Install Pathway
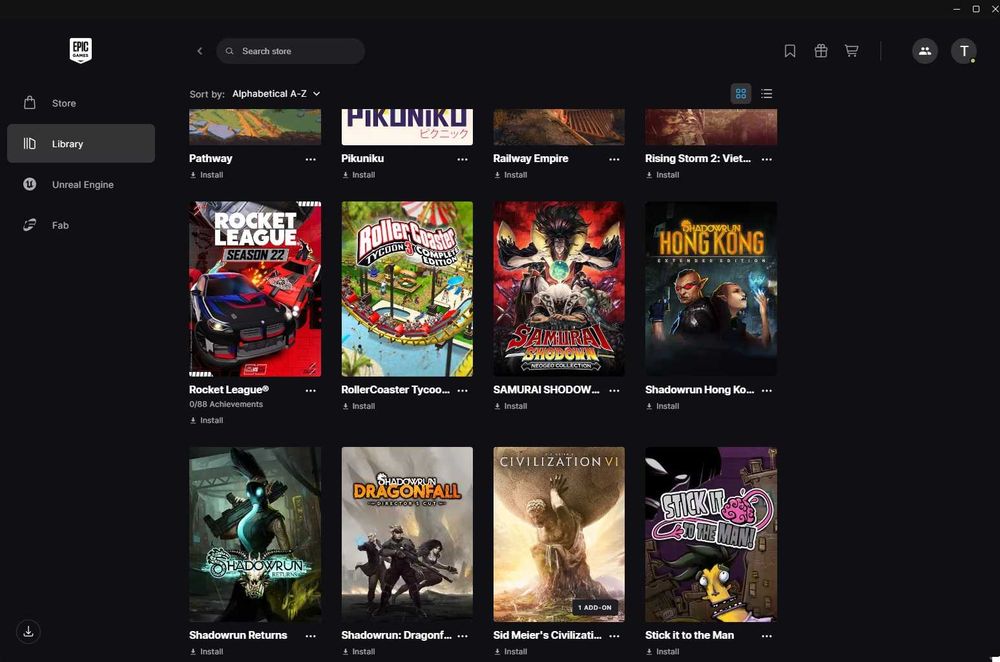This screenshot has width=1000, height=662. 207,175
